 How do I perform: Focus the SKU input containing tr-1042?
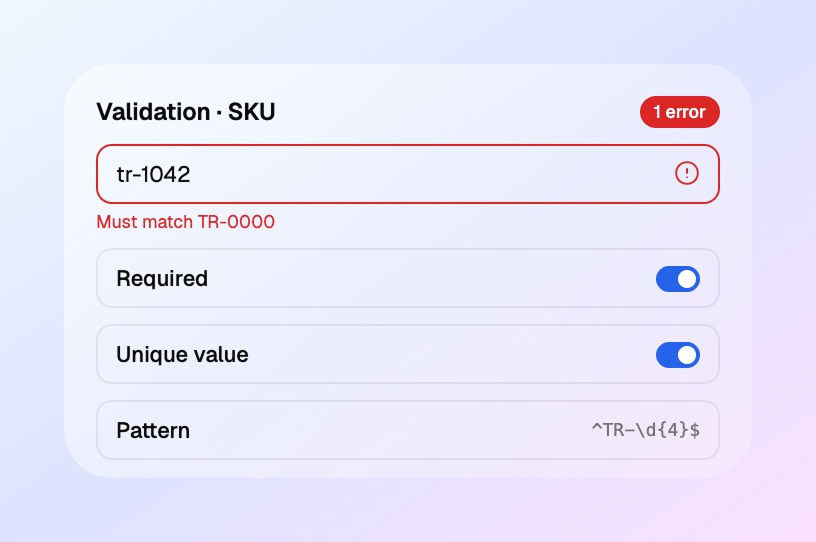pos(408,174)
